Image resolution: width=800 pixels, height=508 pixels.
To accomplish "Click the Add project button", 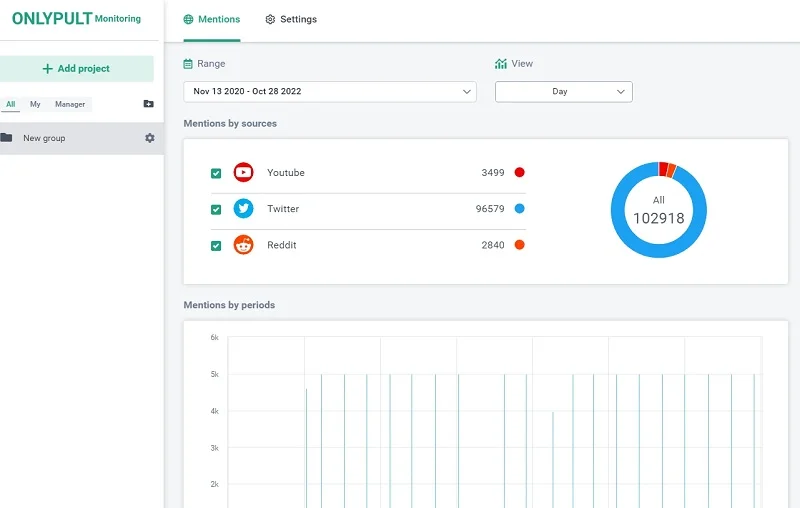I will [77, 69].
